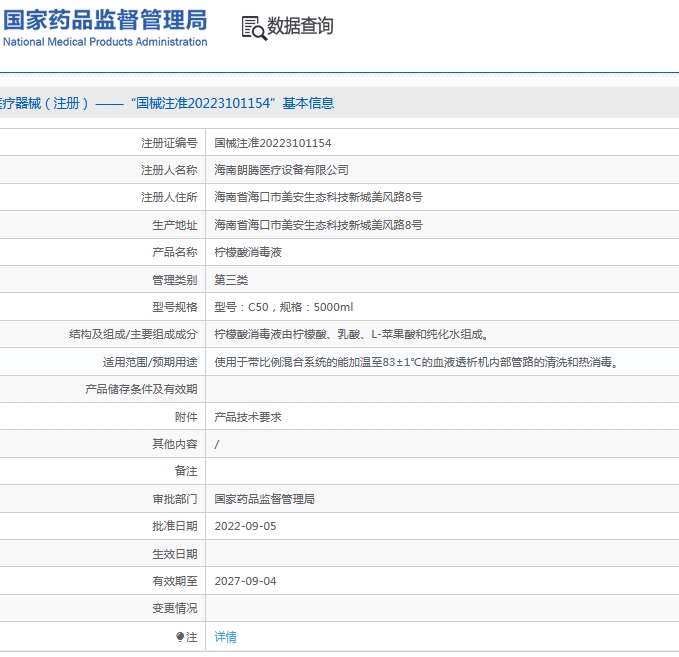Click product name 柠檬酸消毒液
Viewport: 679px width, 657px height.
248,252
